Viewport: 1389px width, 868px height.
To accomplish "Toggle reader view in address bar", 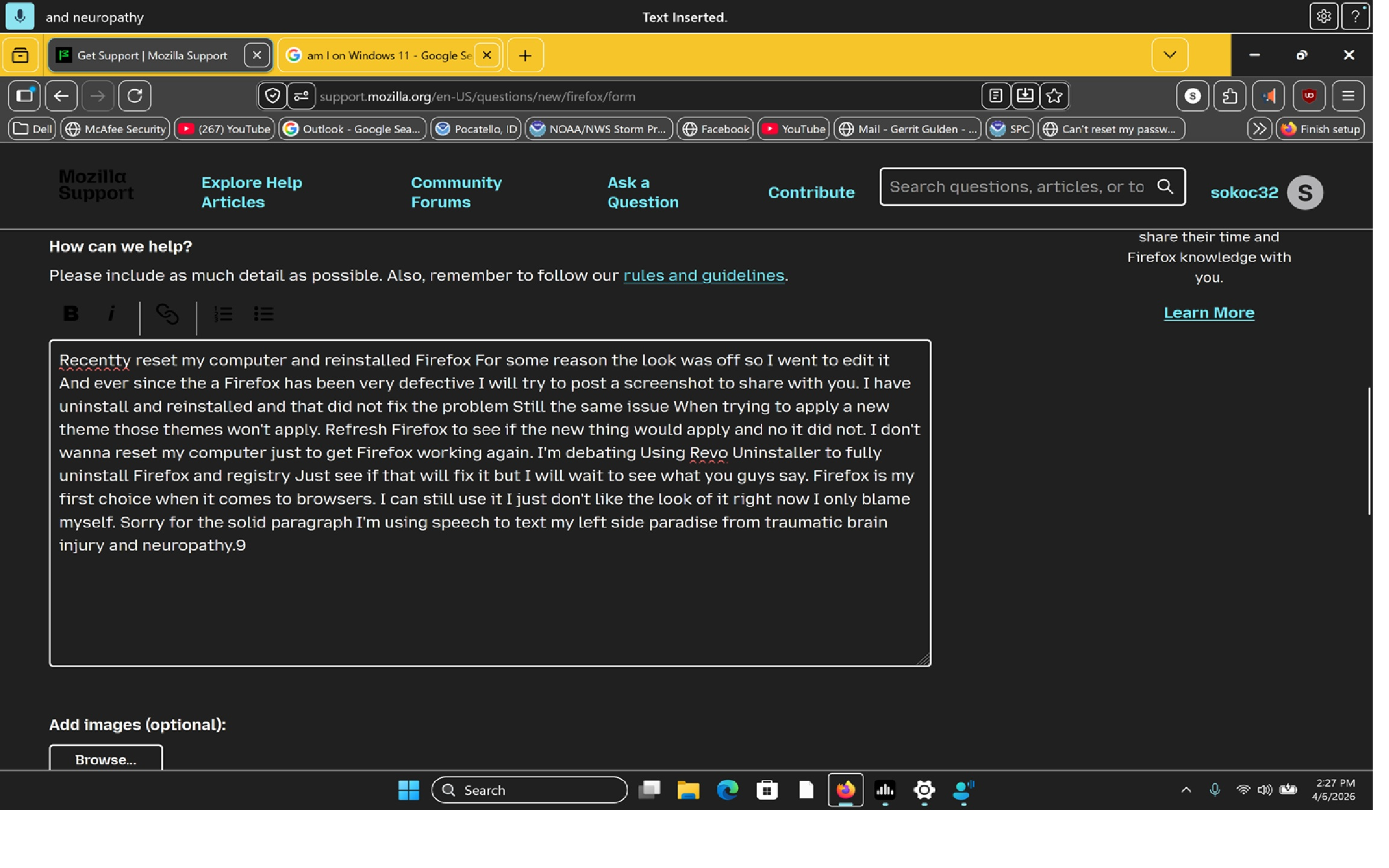I will click(x=996, y=96).
